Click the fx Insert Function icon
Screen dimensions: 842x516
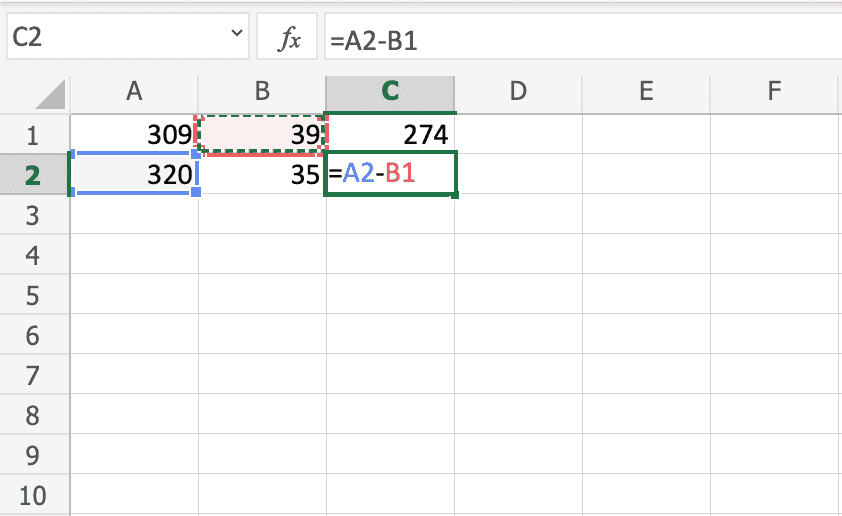pyautogui.click(x=289, y=39)
